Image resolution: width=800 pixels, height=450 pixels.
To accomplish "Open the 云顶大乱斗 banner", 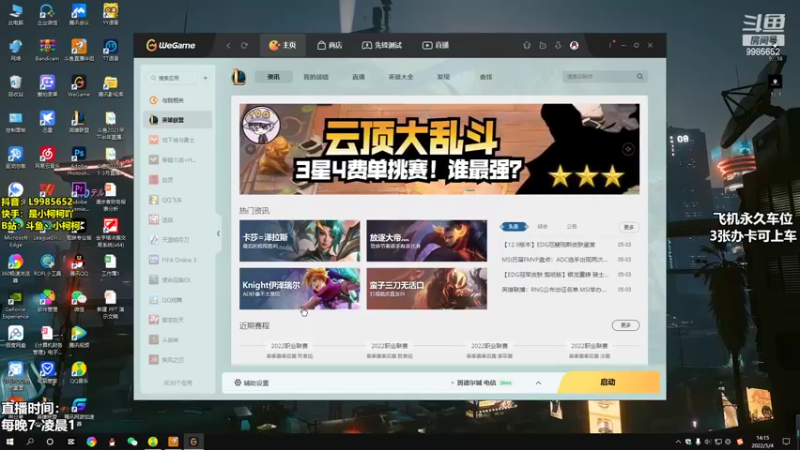I will (439, 149).
